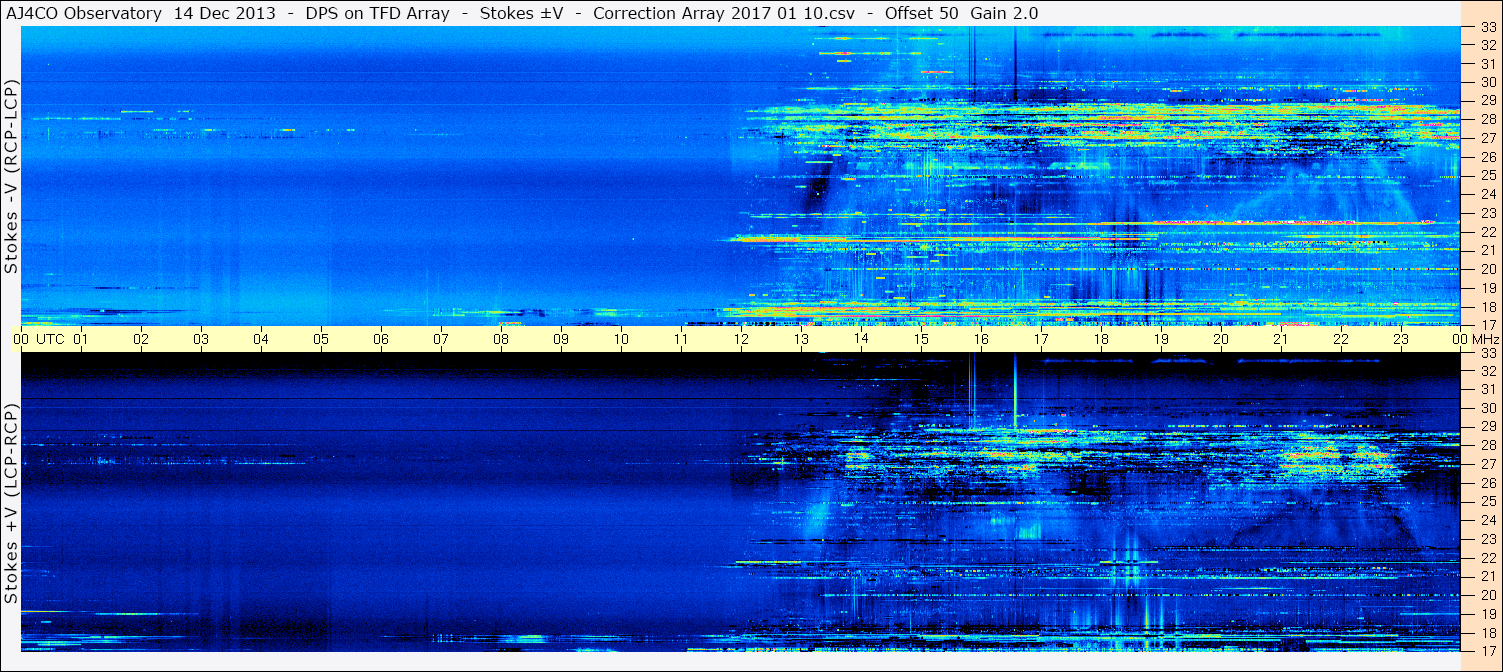This screenshot has height=672, width=1503.
Task: Select the 21 hour marker on the time axis
Action: pyautogui.click(x=1281, y=339)
